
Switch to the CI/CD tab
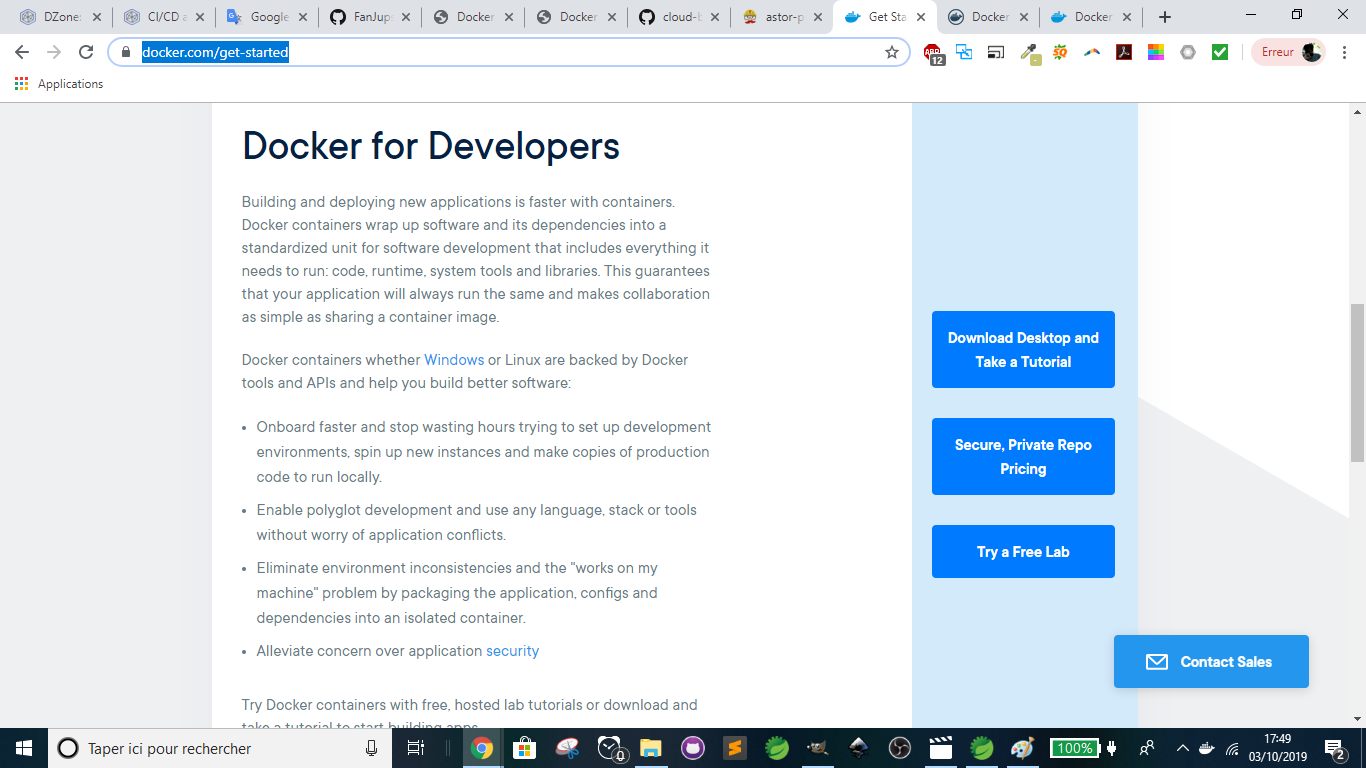click(165, 17)
